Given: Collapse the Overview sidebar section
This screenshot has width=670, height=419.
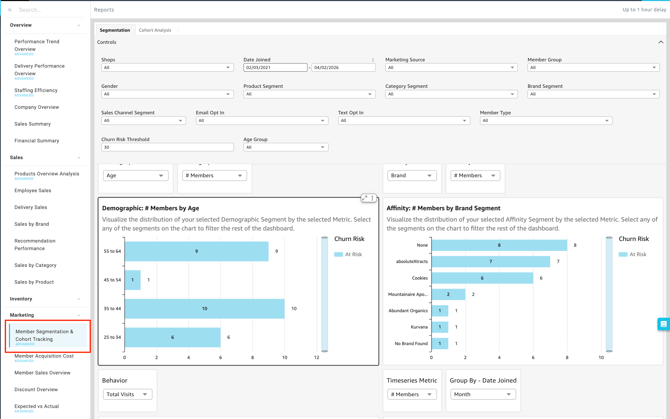Looking at the screenshot, I should point(79,25).
